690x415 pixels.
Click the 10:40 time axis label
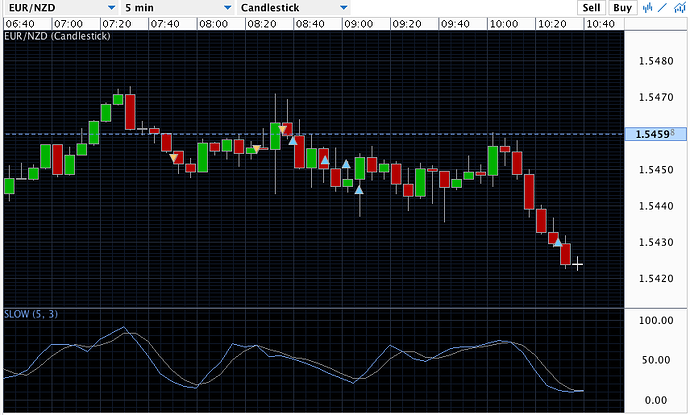[x=601, y=24]
